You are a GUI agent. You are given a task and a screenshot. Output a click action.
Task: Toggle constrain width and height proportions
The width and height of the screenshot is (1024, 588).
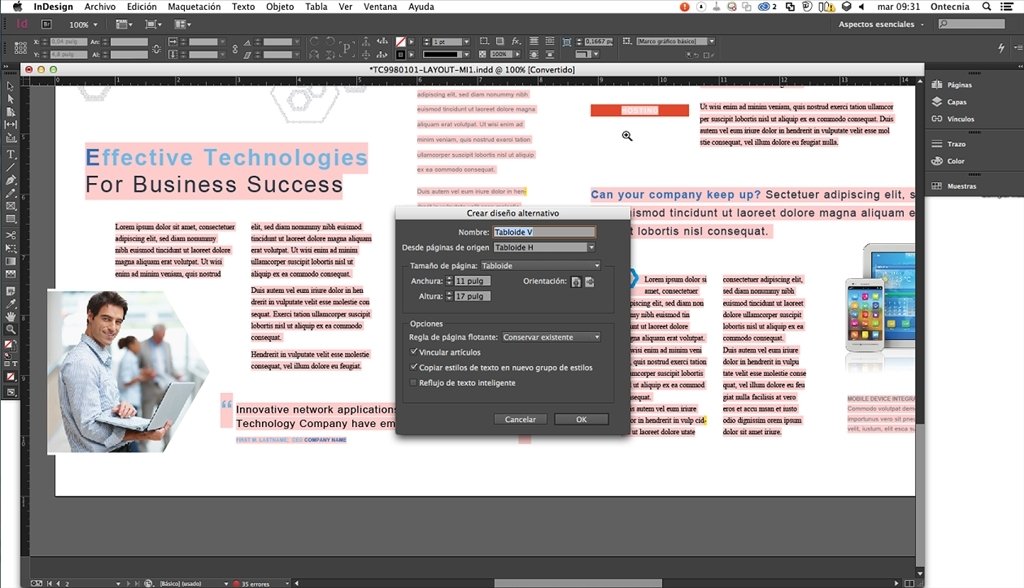coord(156,48)
